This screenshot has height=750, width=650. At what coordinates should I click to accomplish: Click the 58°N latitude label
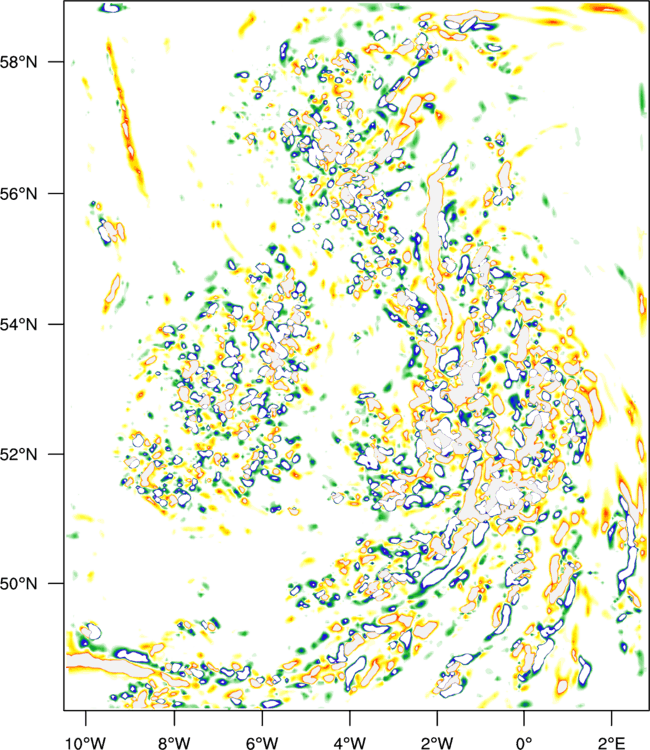click(18, 62)
